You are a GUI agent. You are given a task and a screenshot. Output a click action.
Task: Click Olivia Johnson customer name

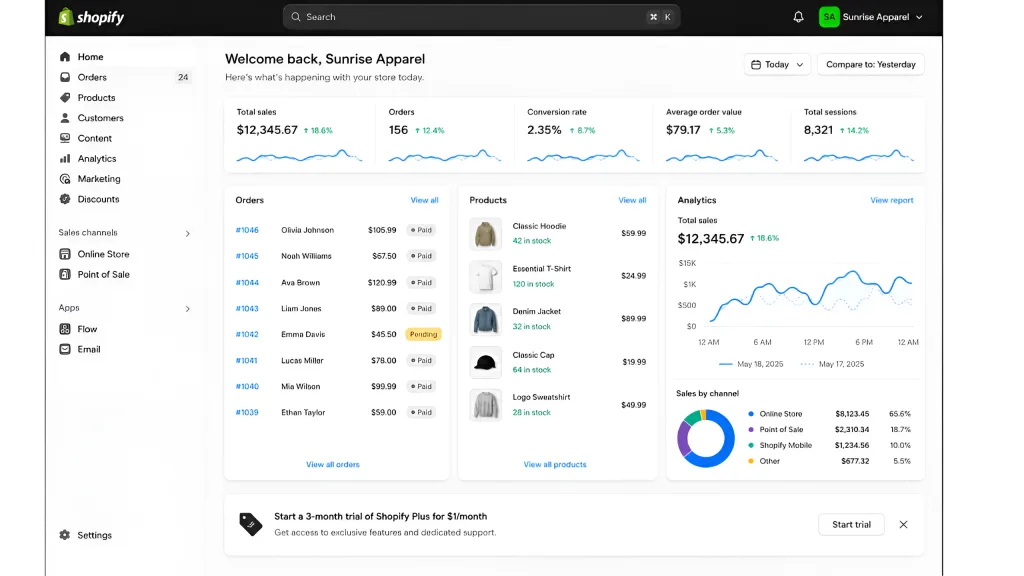coord(308,230)
